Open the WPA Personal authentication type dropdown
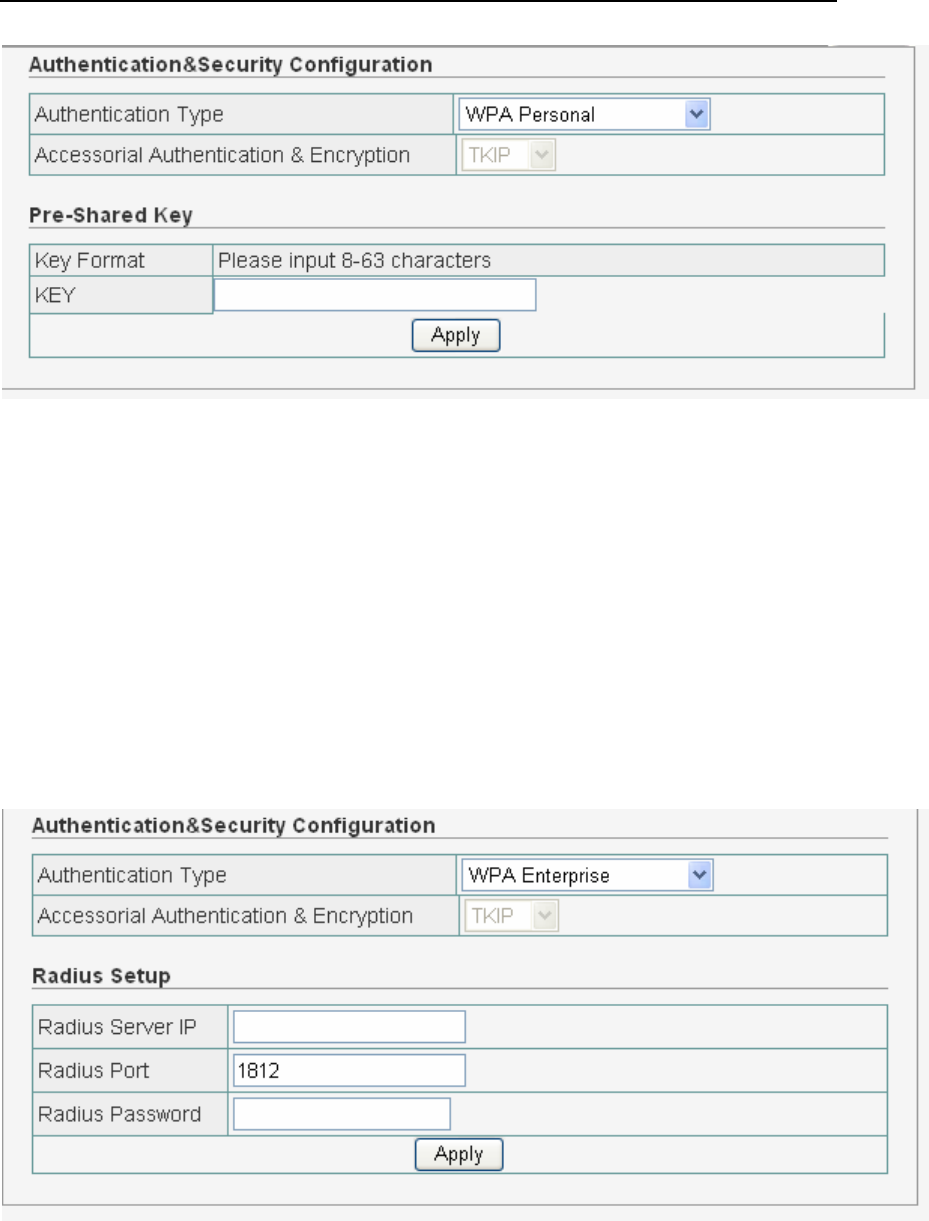The width and height of the screenshot is (929, 1221). coord(585,114)
